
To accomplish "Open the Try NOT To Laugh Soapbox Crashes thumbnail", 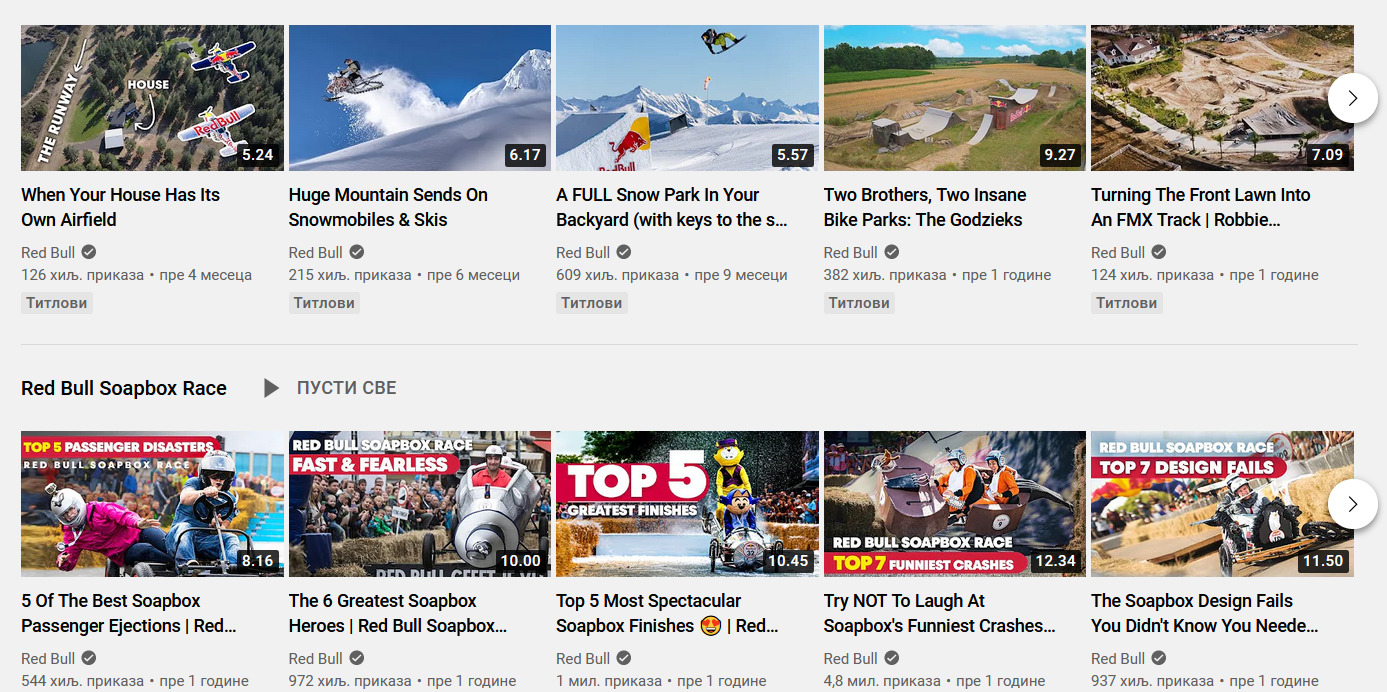I will point(954,504).
